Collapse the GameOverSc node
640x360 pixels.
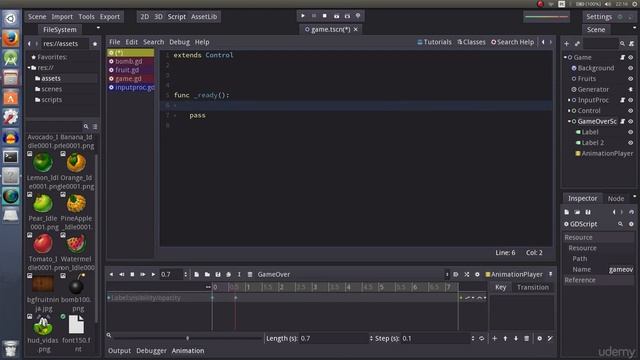(x=569, y=121)
